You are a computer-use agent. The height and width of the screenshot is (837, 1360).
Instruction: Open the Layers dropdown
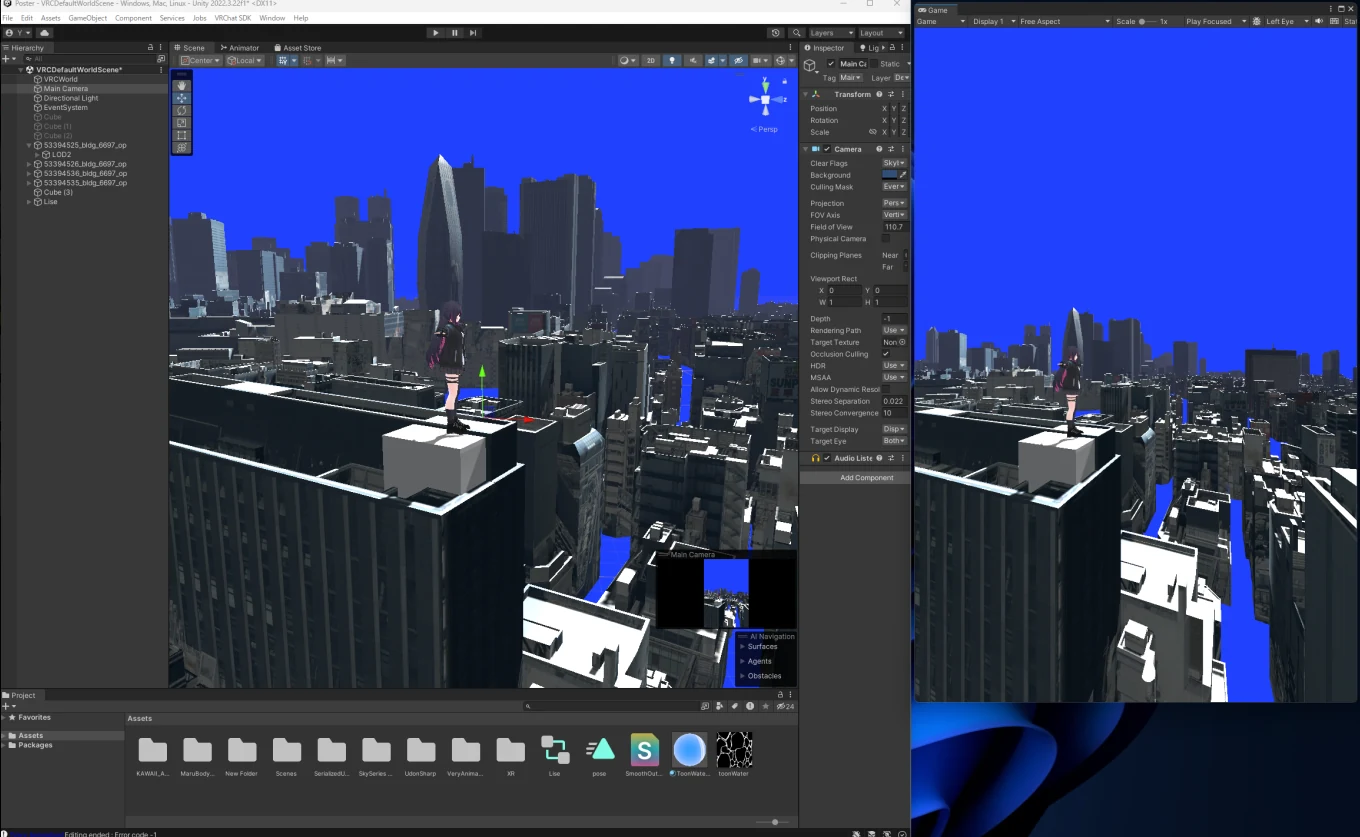[x=831, y=33]
